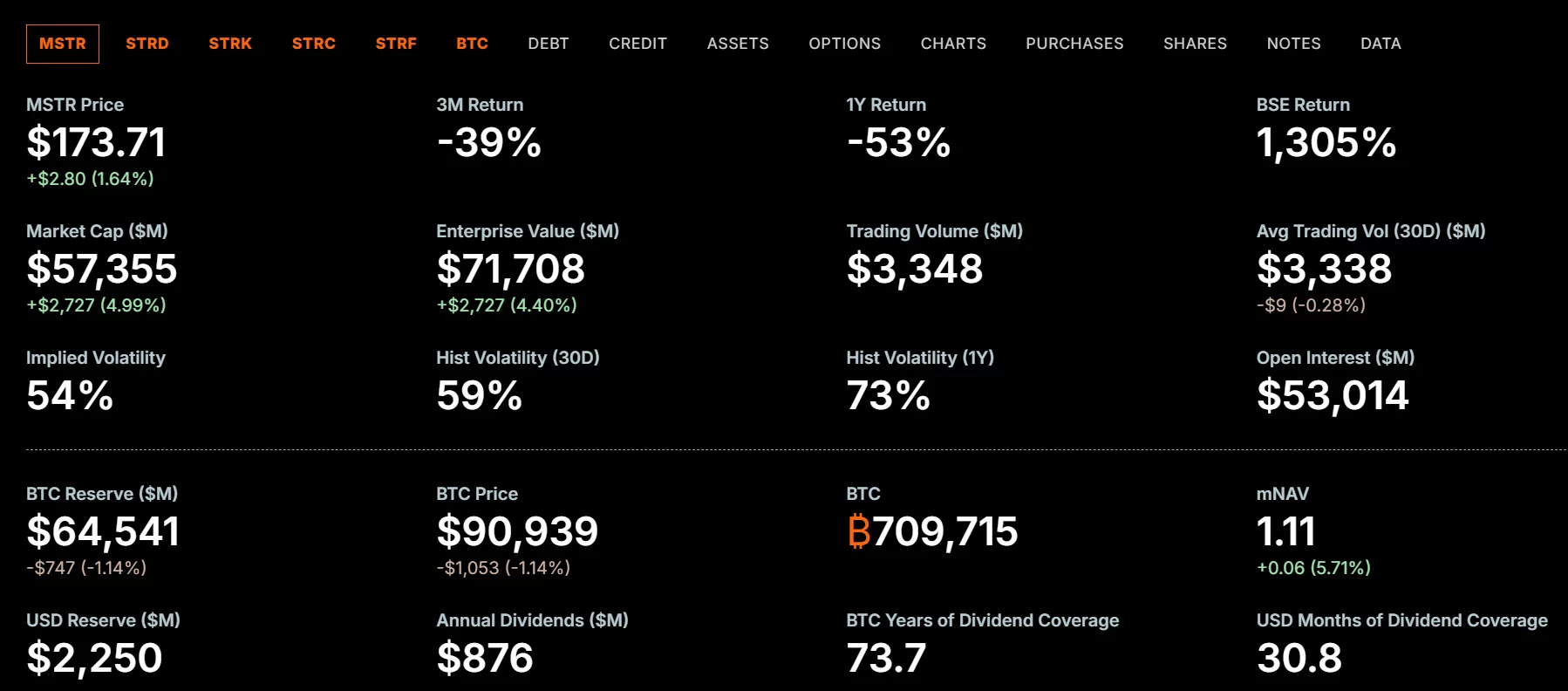
Task: Navigate to the CHARTS tab
Action: coord(953,44)
